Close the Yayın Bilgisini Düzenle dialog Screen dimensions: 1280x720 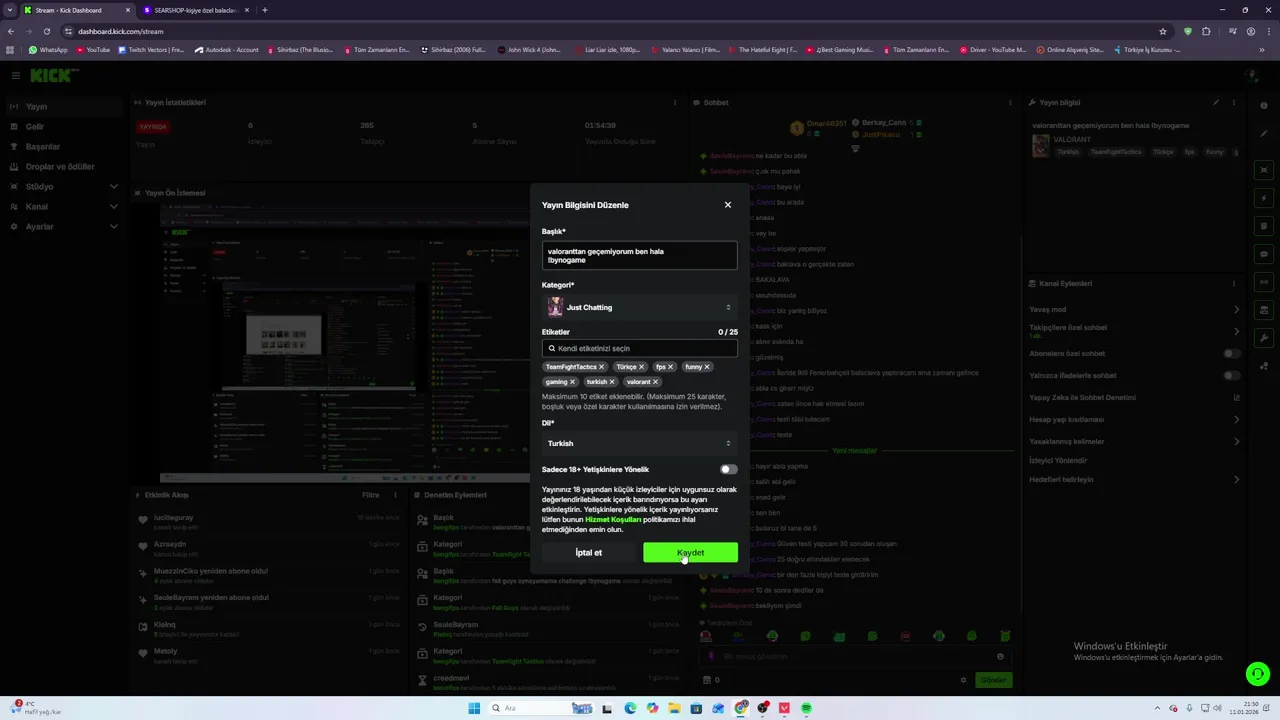point(727,205)
